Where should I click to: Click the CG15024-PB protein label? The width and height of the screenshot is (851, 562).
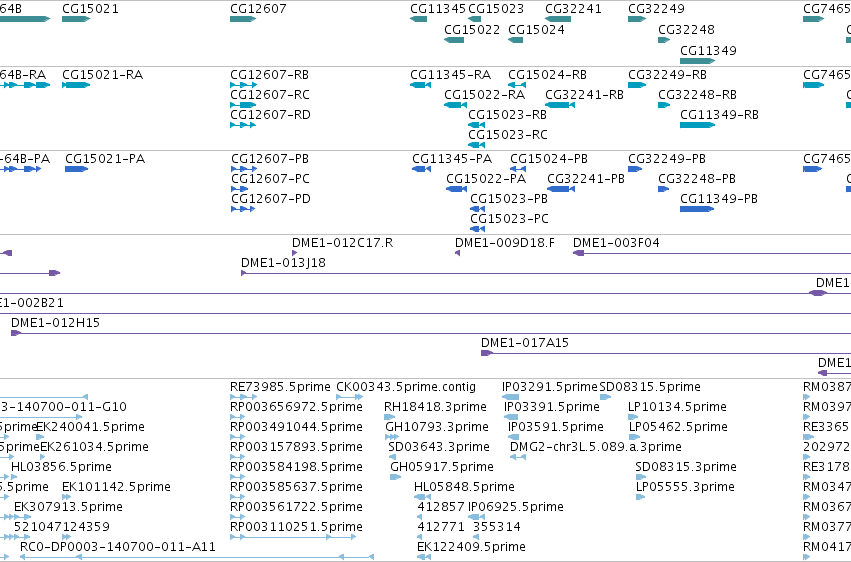[549, 158]
